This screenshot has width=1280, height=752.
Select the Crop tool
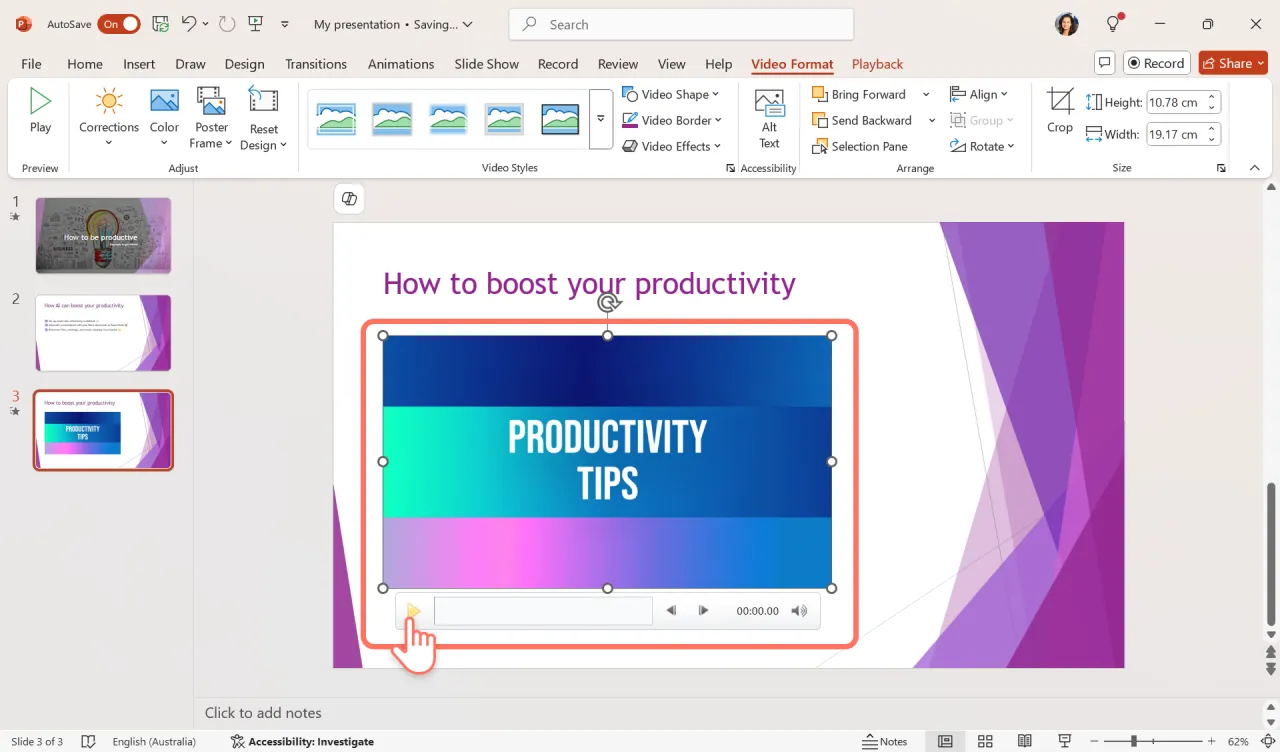click(x=1060, y=110)
